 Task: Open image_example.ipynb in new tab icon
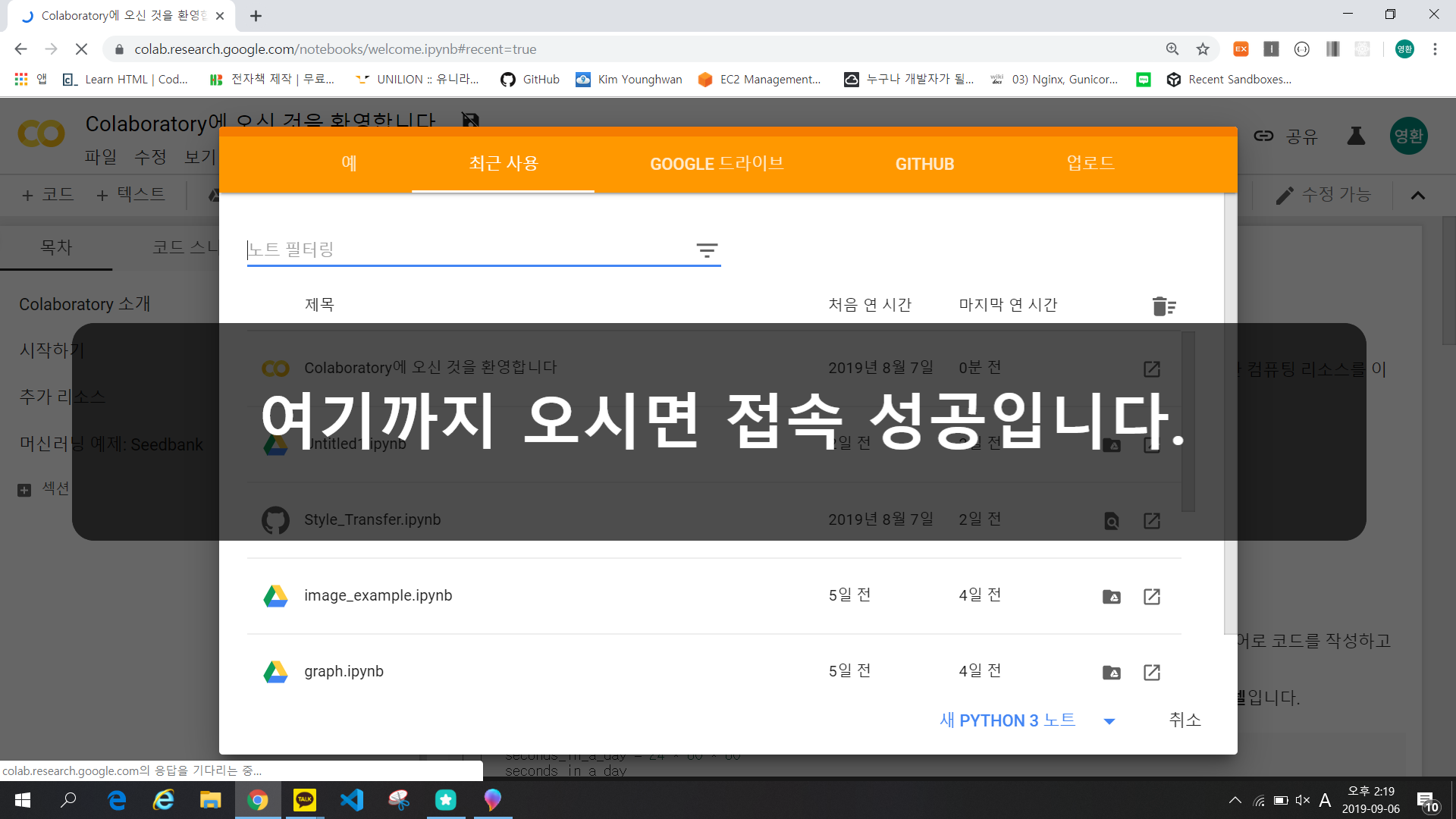pos(1151,597)
